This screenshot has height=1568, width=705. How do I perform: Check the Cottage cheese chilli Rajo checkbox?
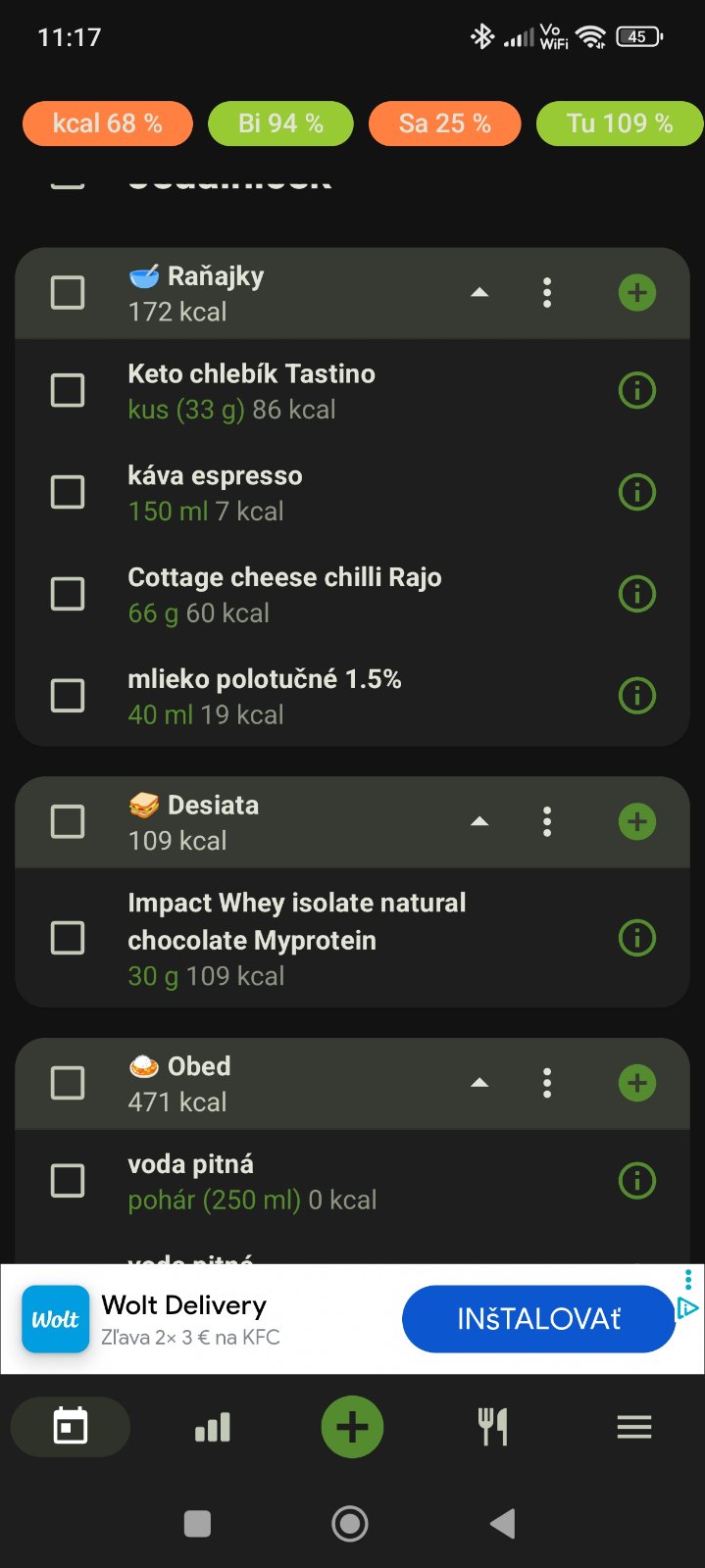[x=68, y=594]
